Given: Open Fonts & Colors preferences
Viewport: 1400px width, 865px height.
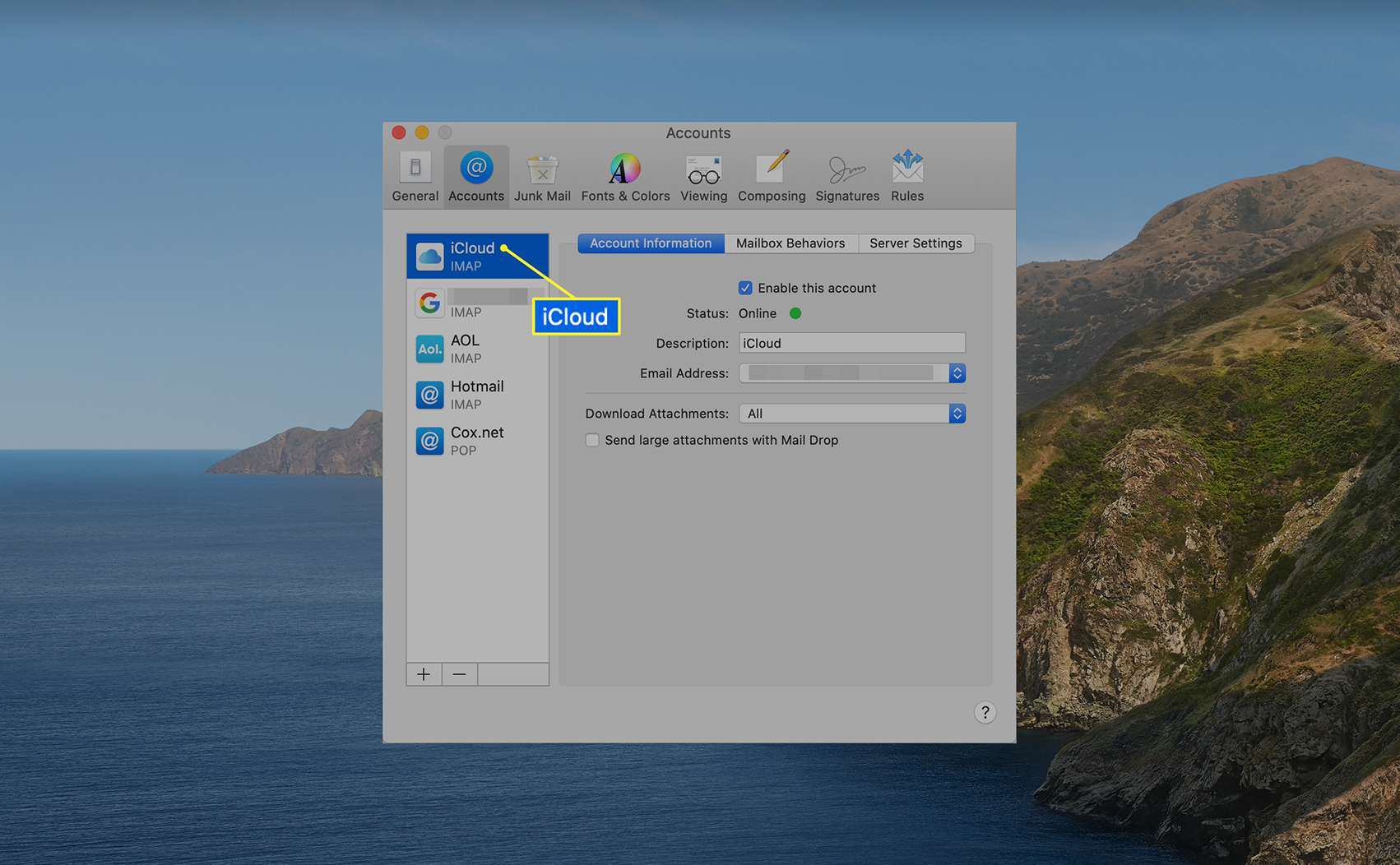Looking at the screenshot, I should click(625, 176).
